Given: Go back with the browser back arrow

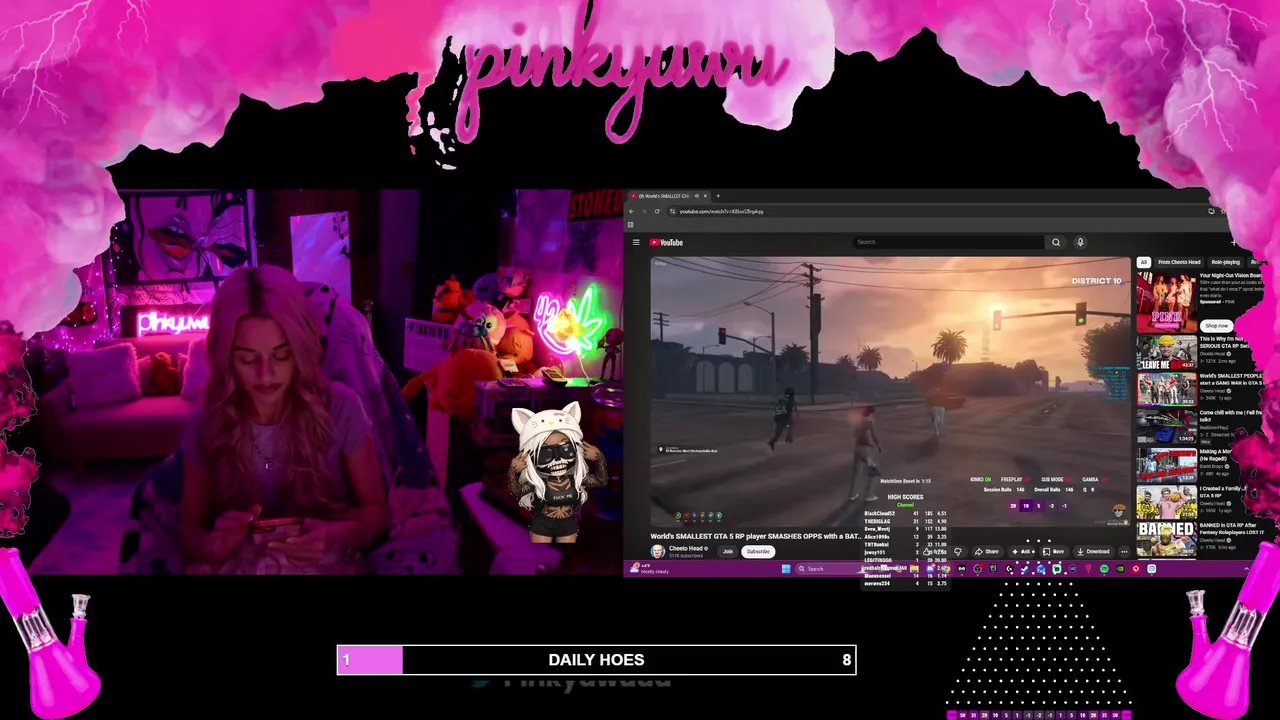Looking at the screenshot, I should pos(631,211).
